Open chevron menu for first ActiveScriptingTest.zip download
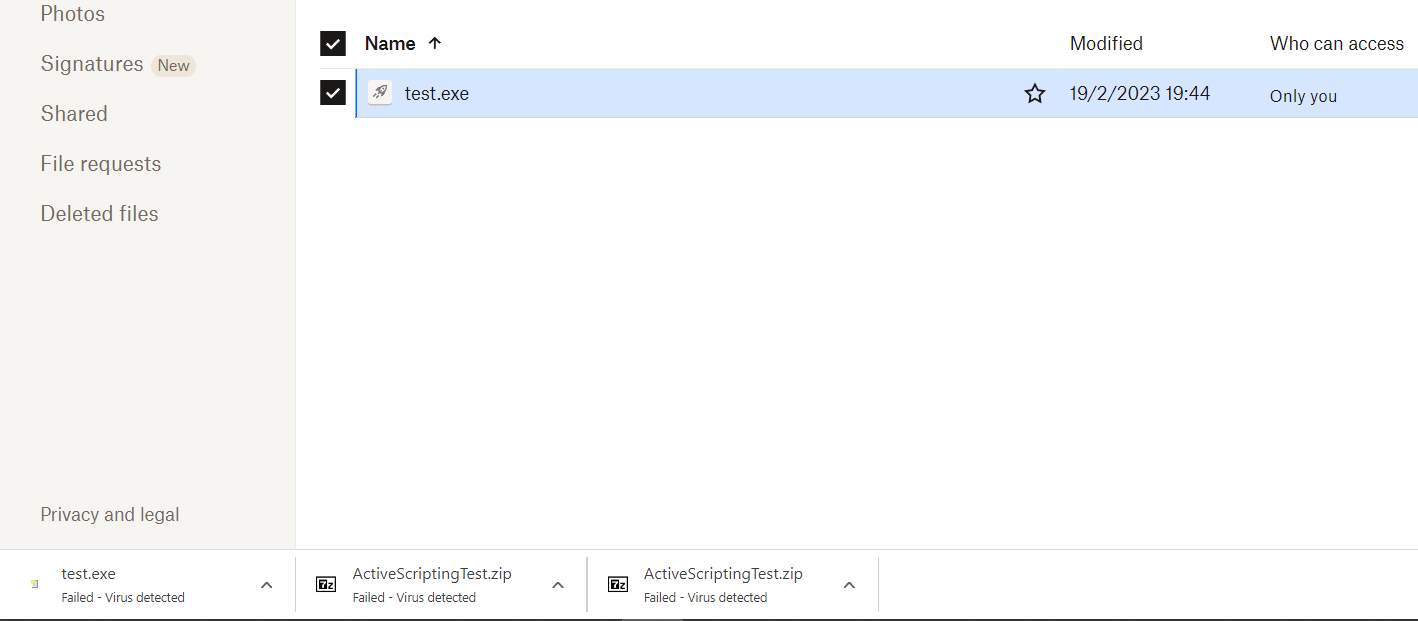 [558, 585]
